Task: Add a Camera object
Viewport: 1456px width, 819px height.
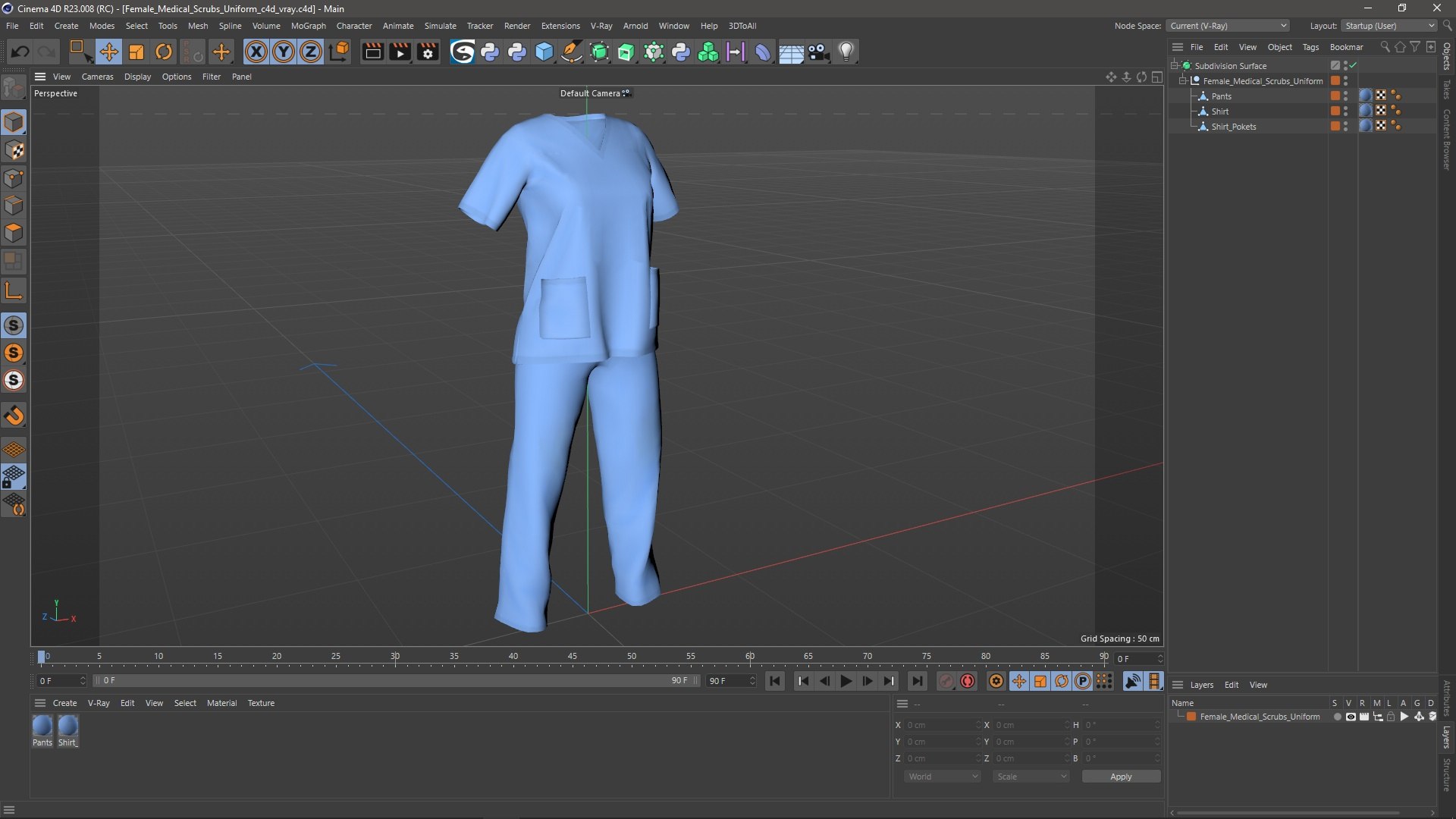Action: (x=819, y=52)
